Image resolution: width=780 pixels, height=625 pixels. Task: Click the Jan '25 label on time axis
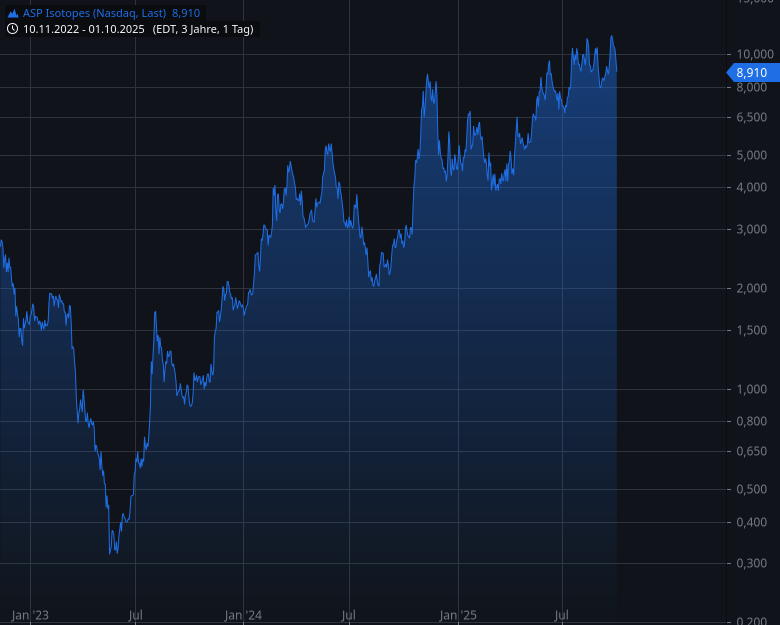[x=456, y=615]
